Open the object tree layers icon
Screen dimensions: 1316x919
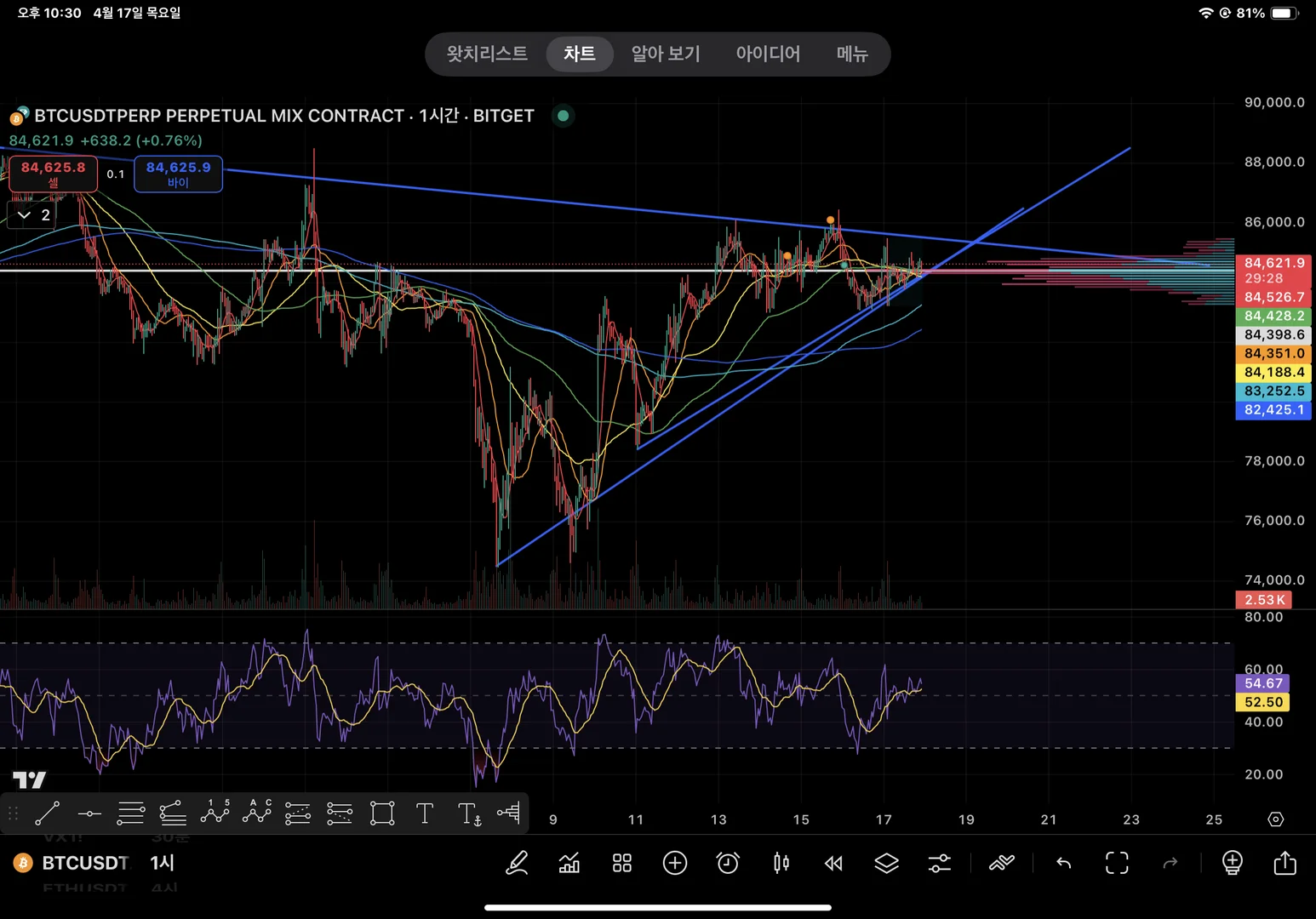[x=886, y=863]
